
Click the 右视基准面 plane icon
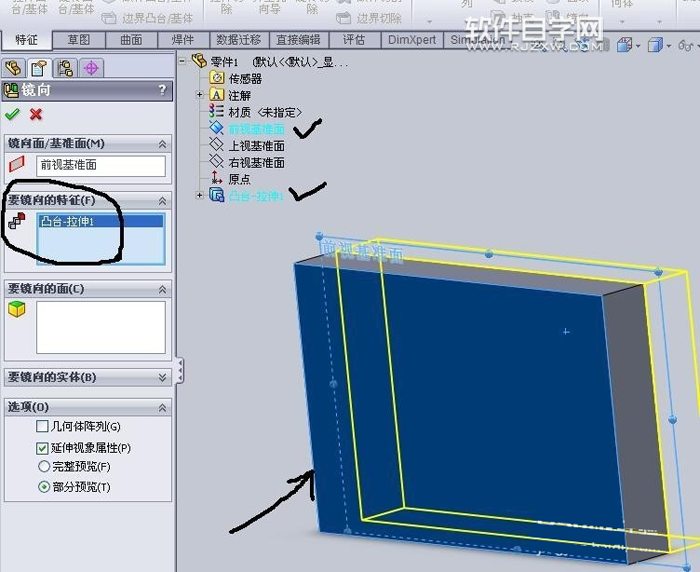tap(217, 161)
